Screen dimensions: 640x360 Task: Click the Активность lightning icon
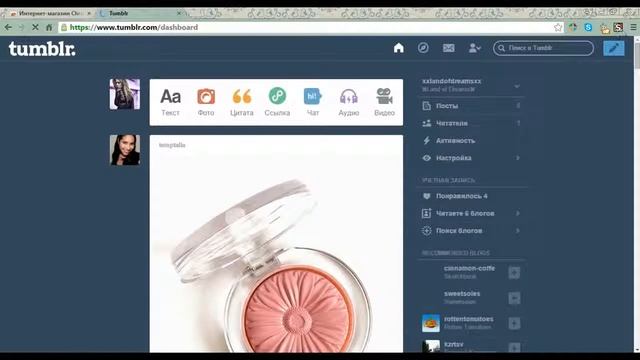pyautogui.click(x=427, y=140)
